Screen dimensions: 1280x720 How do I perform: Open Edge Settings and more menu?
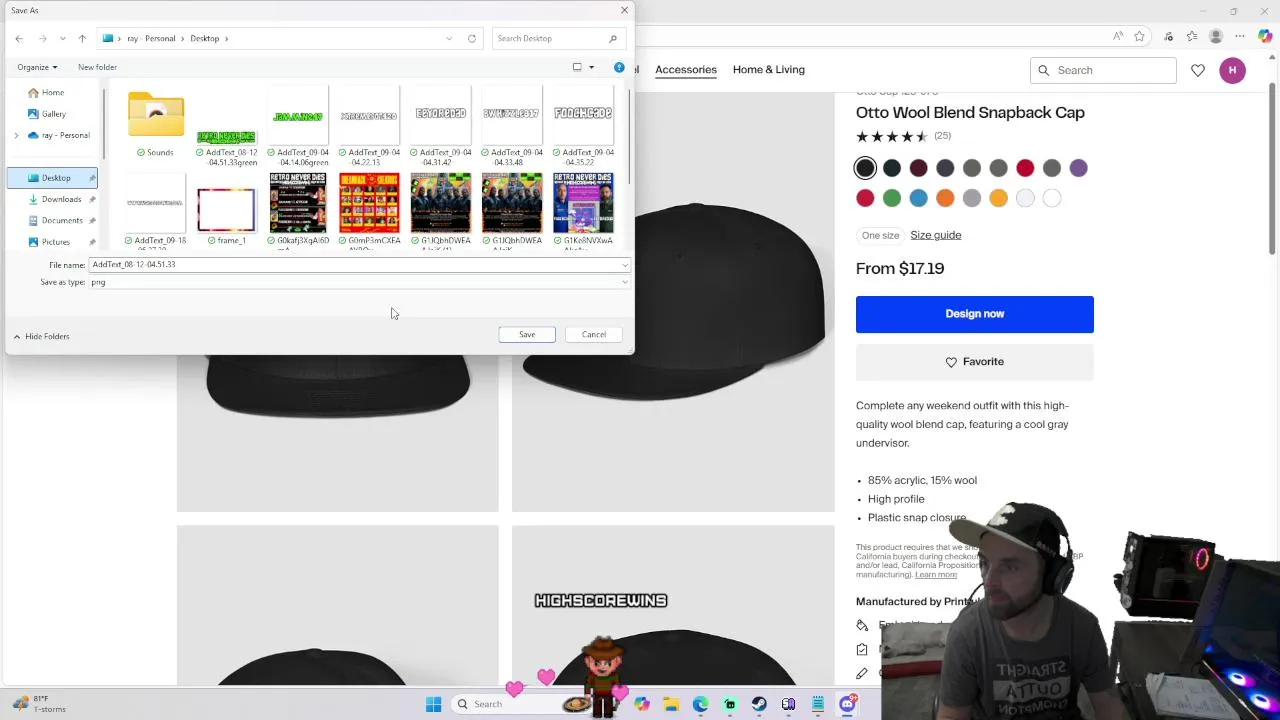point(1241,37)
